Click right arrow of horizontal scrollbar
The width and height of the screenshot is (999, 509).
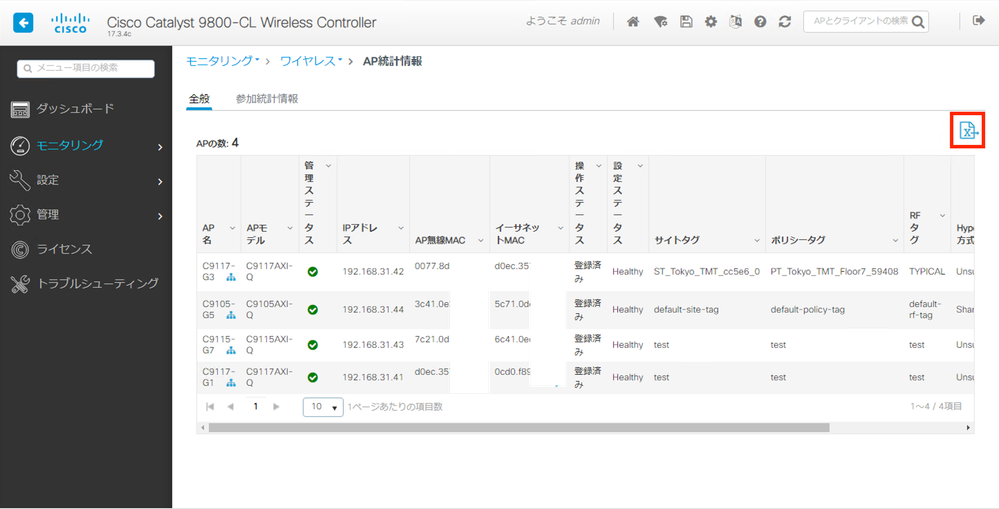[x=968, y=427]
